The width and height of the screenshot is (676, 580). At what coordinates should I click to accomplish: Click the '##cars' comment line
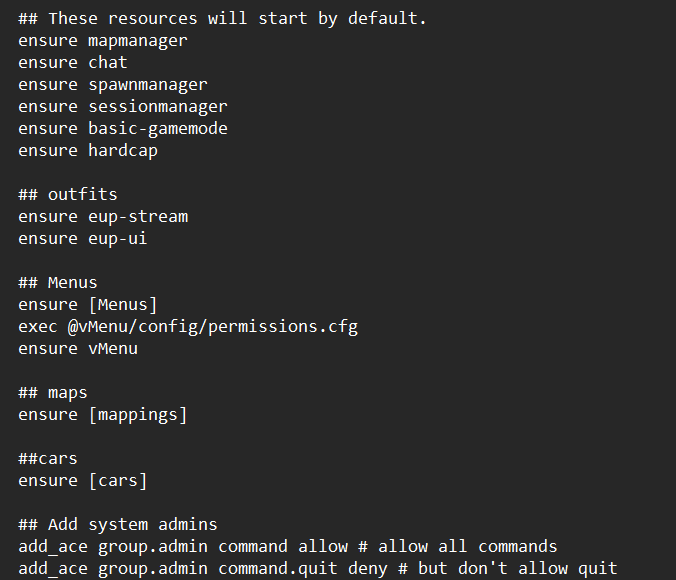47,459
